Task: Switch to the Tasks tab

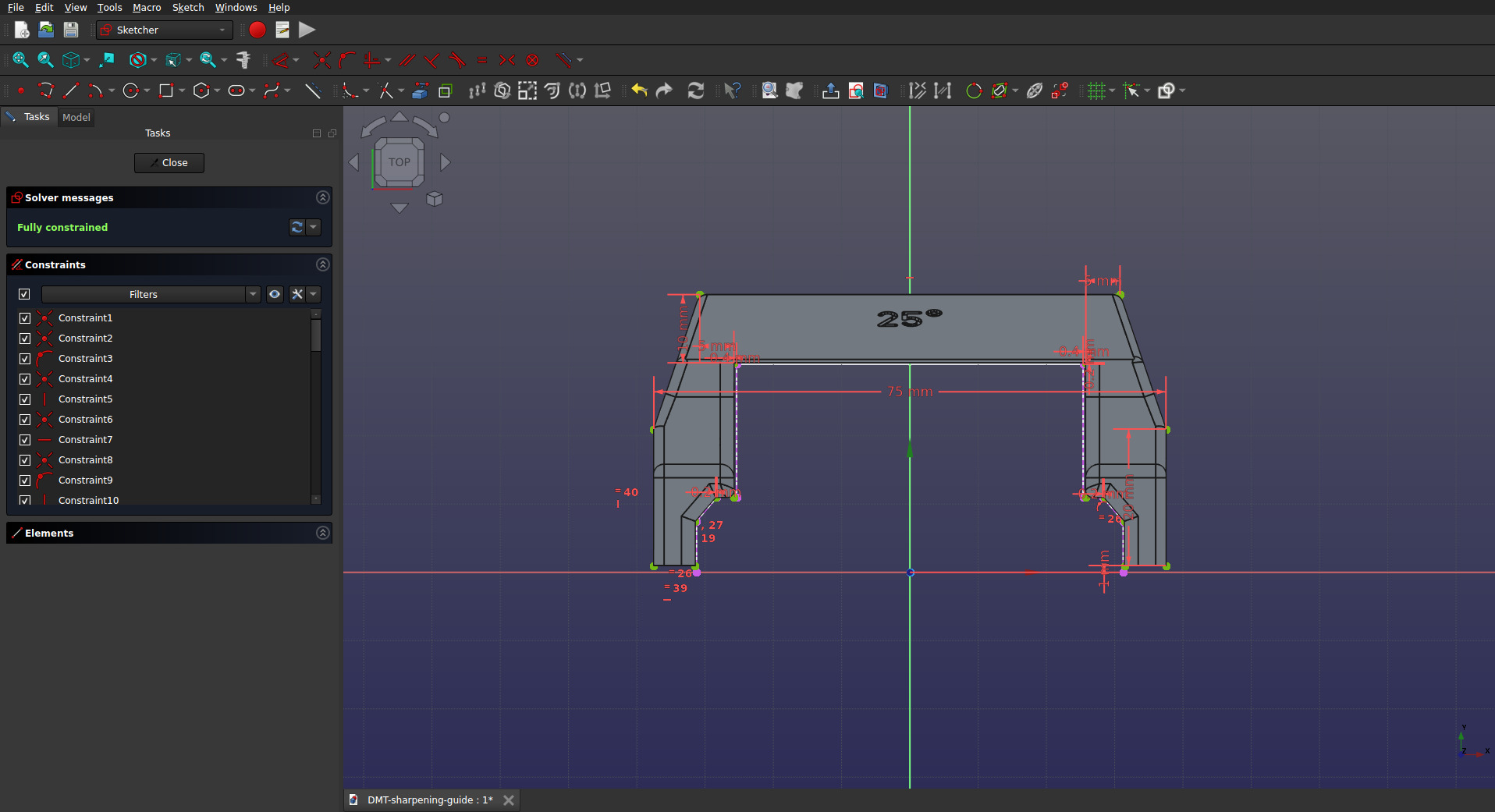Action: [x=29, y=116]
